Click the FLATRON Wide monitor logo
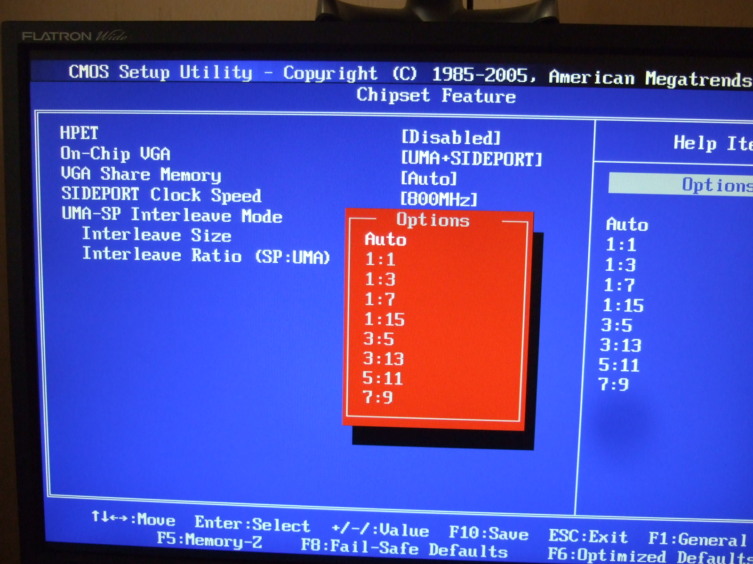 [x=75, y=36]
